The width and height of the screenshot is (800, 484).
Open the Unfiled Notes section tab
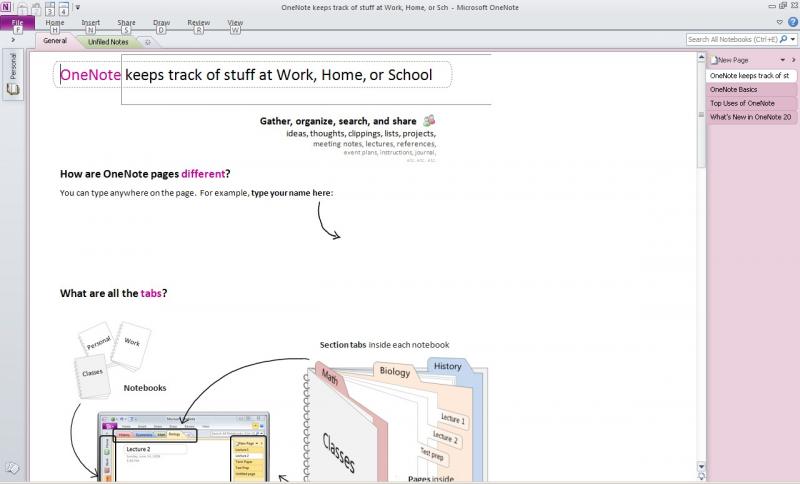click(x=108, y=42)
